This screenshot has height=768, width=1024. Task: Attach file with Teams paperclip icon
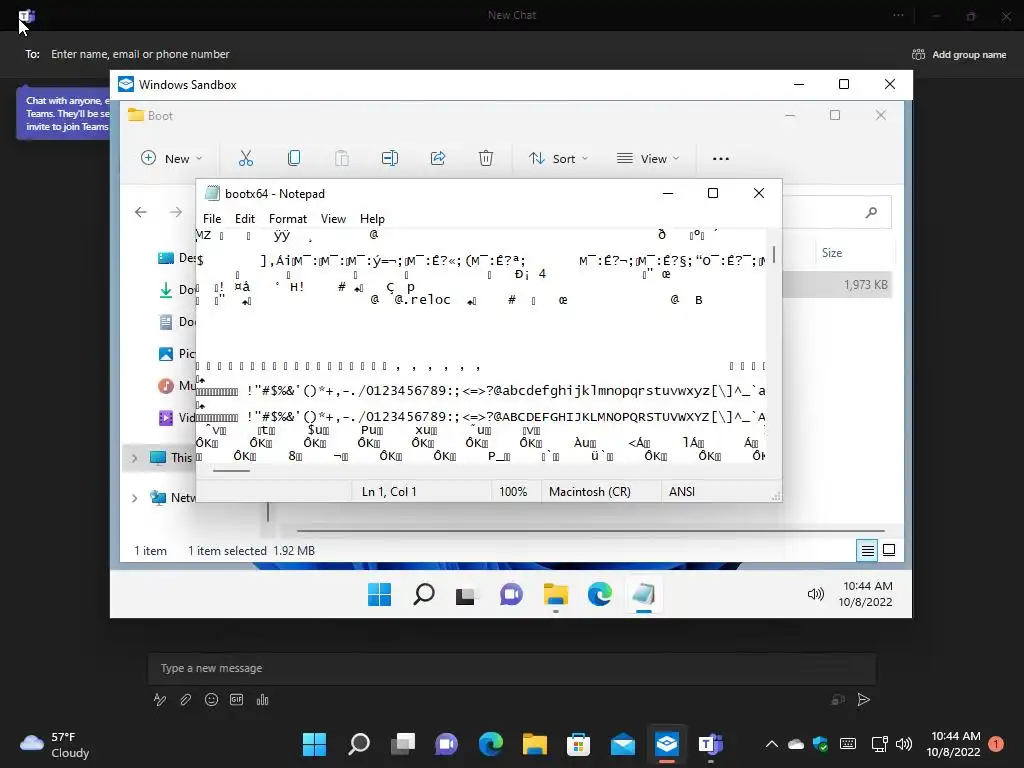coord(185,699)
